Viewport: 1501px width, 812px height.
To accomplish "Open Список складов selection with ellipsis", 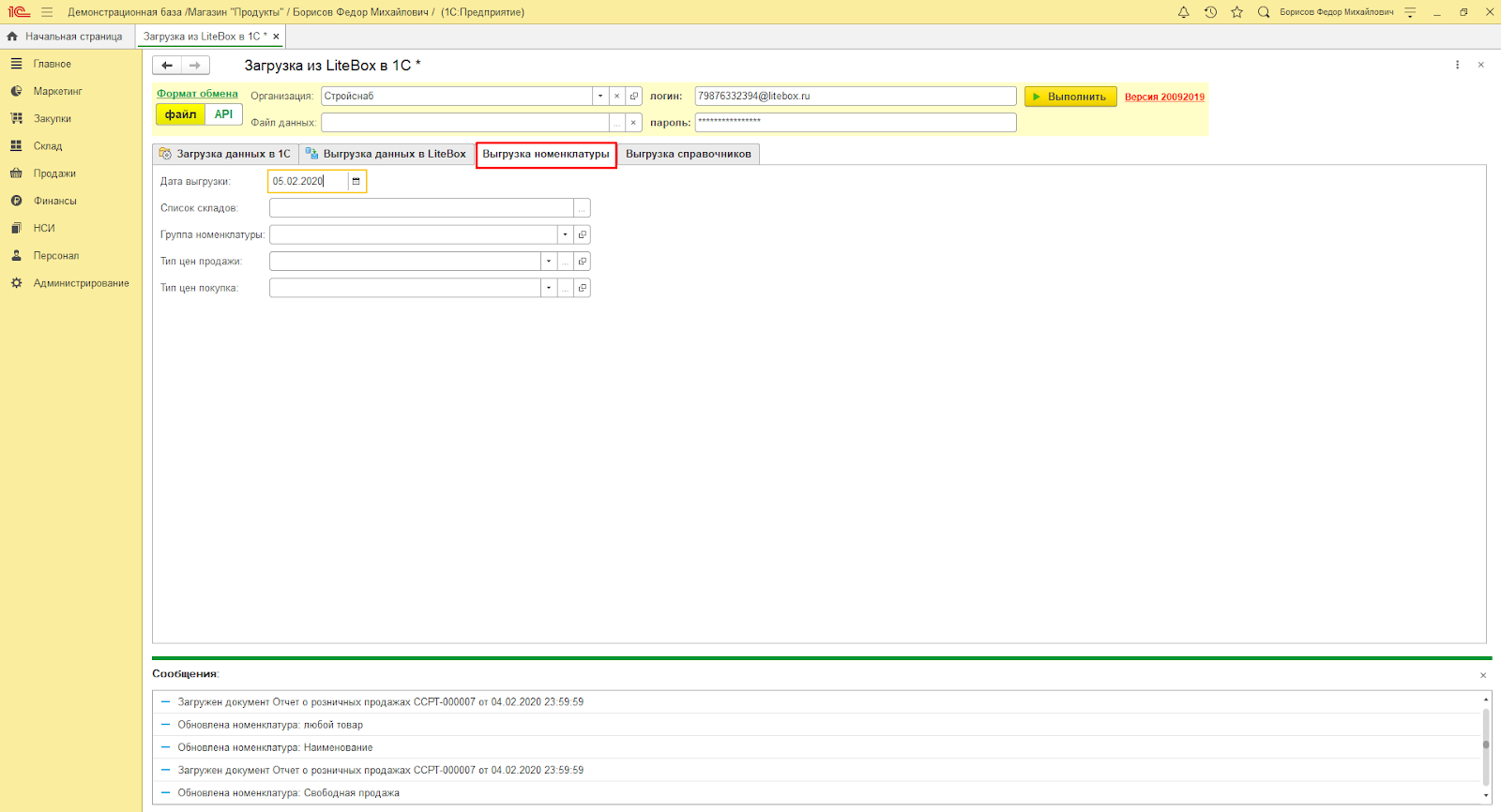I will pyautogui.click(x=582, y=208).
